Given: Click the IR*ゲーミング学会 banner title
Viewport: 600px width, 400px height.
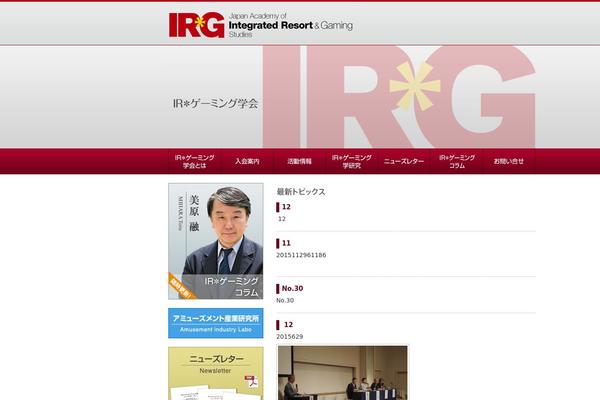Looking at the screenshot, I should 215,103.
